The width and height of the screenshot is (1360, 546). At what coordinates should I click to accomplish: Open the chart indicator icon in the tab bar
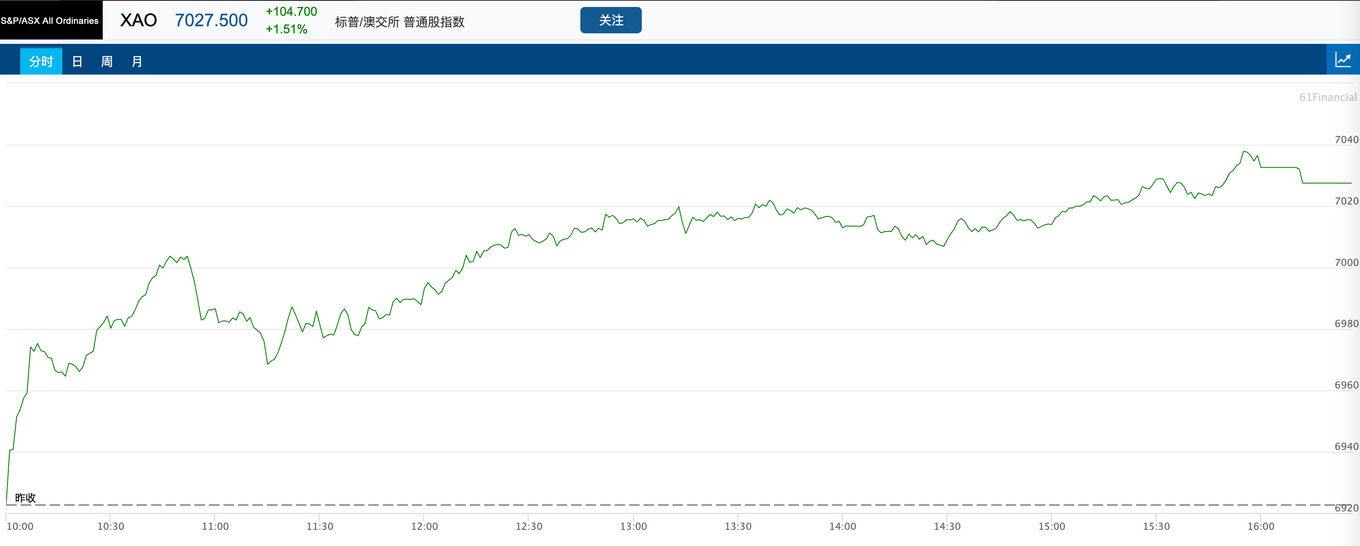(x=1343, y=60)
